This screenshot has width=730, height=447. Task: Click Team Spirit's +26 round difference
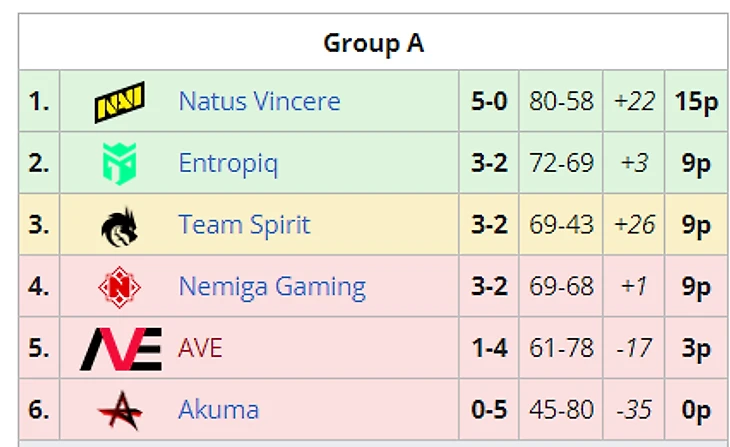click(634, 225)
